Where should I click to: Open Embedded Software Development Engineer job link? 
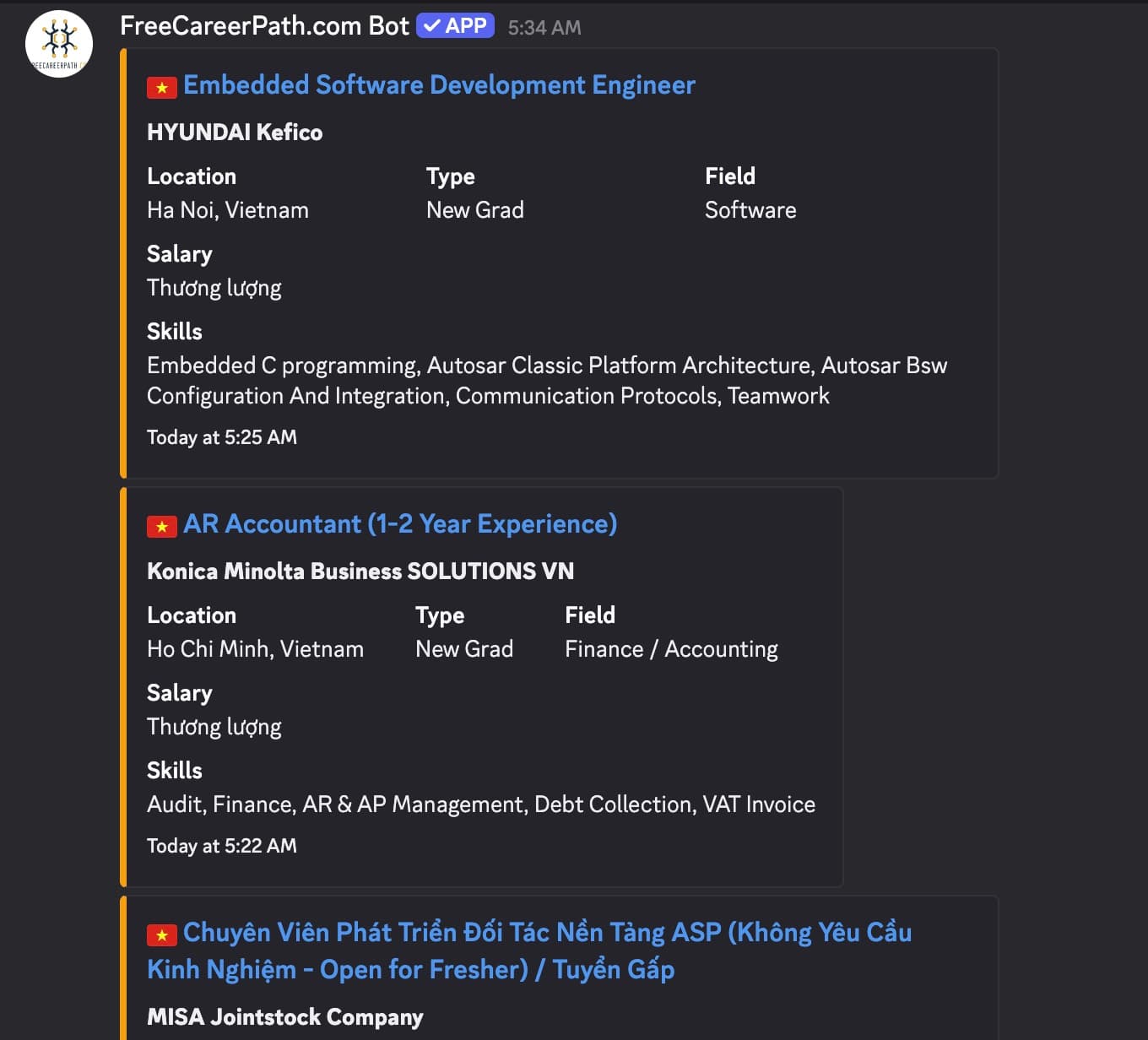[x=439, y=85]
